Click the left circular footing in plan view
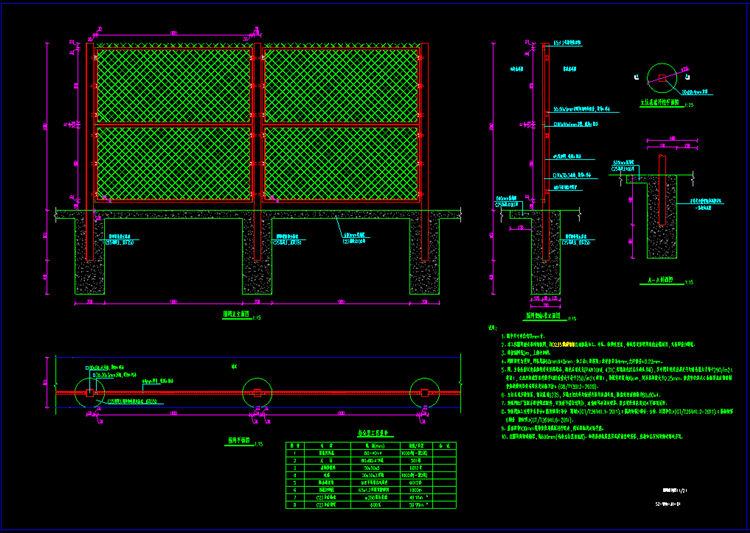Image resolution: width=750 pixels, height=533 pixels. [x=90, y=392]
